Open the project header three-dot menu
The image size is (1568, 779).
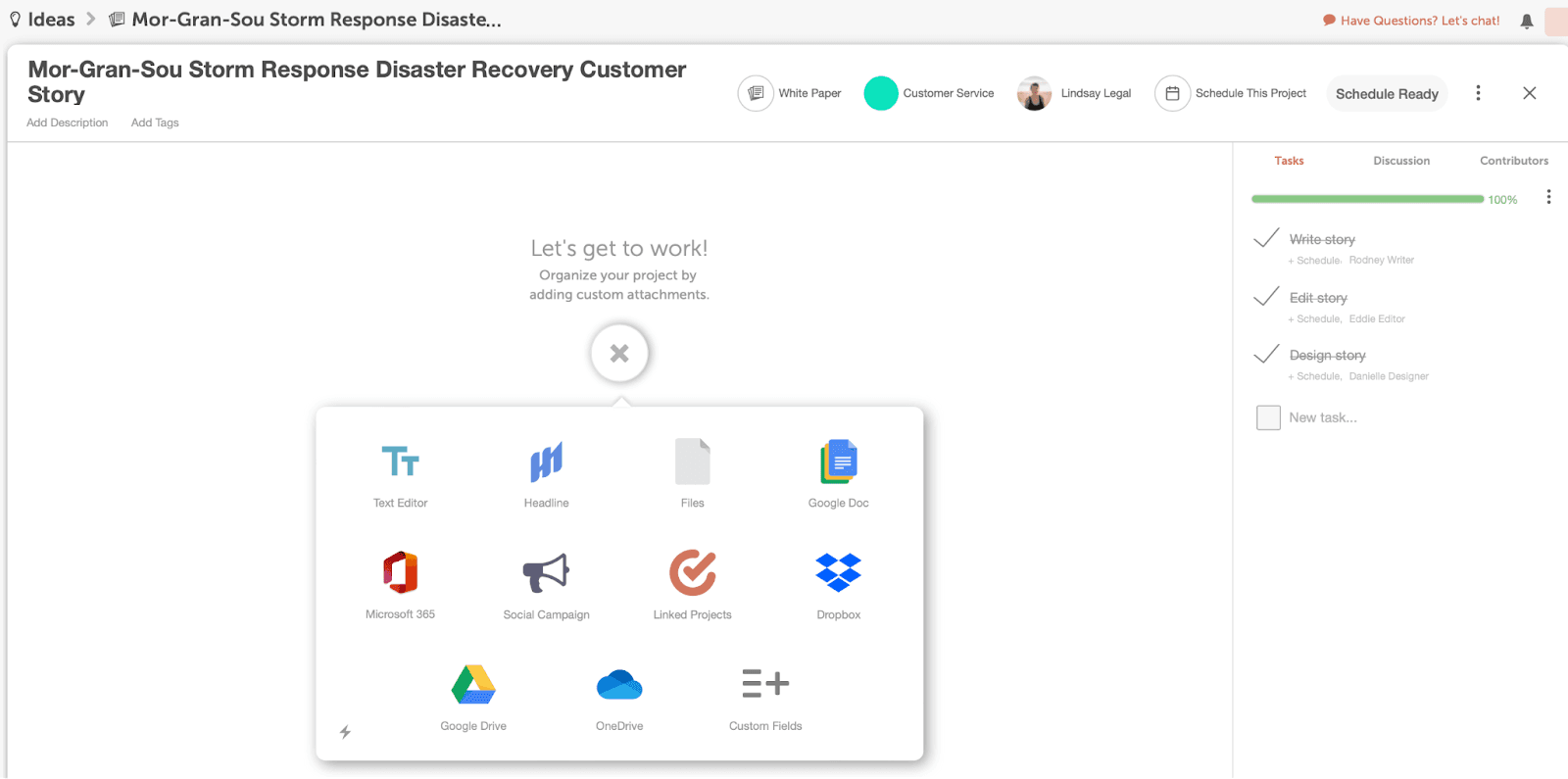1478,93
